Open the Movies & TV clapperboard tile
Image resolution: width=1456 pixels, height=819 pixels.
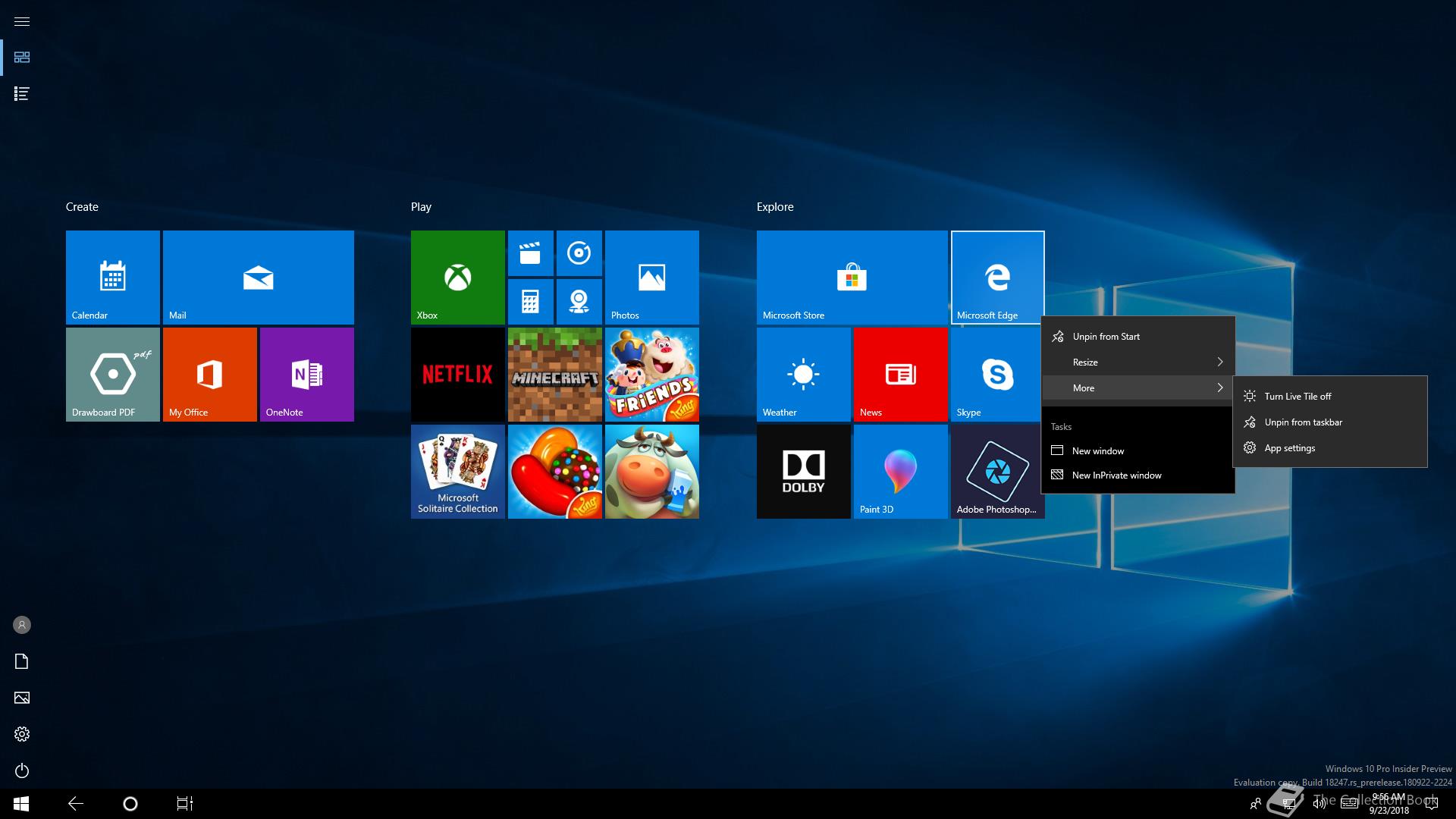tap(531, 253)
